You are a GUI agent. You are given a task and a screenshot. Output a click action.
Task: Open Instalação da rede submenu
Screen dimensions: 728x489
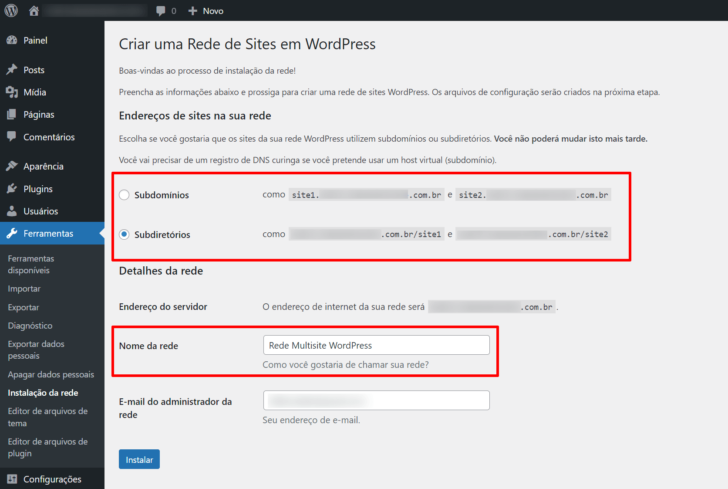[43, 392]
